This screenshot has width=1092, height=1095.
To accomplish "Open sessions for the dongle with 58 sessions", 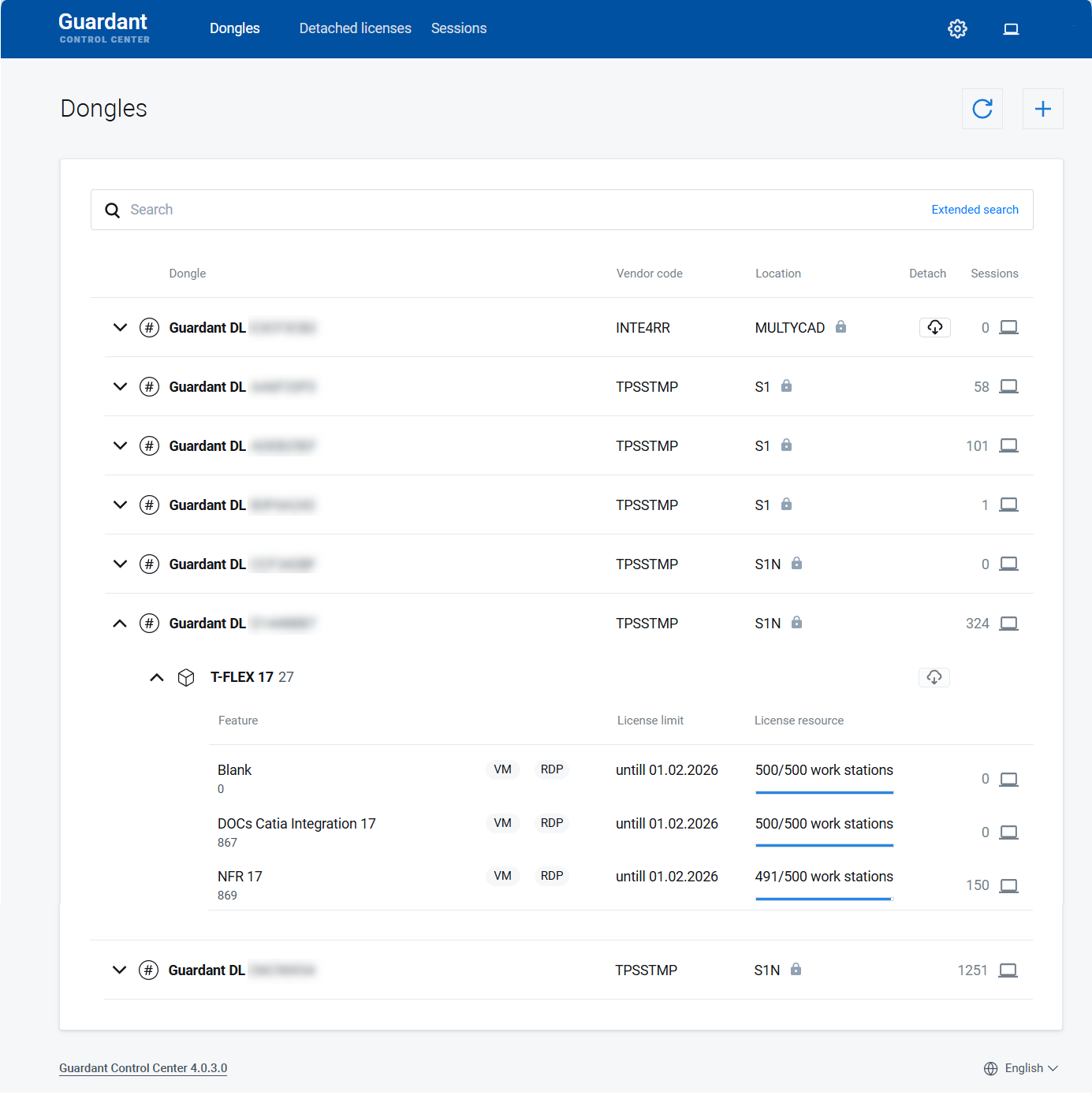I will (x=1009, y=386).
